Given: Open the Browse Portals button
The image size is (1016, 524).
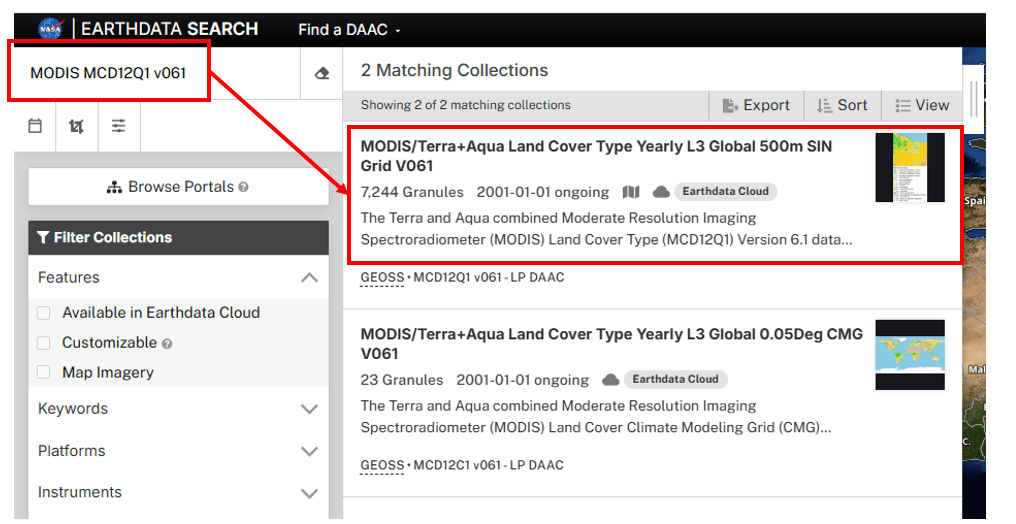Looking at the screenshot, I should [x=178, y=187].
